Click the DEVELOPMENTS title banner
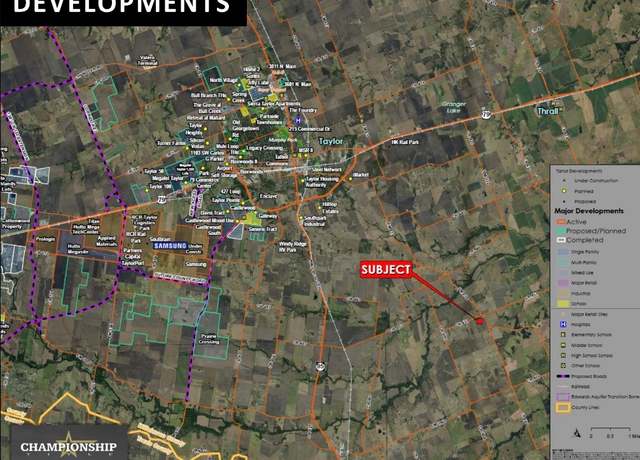 [122, 11]
